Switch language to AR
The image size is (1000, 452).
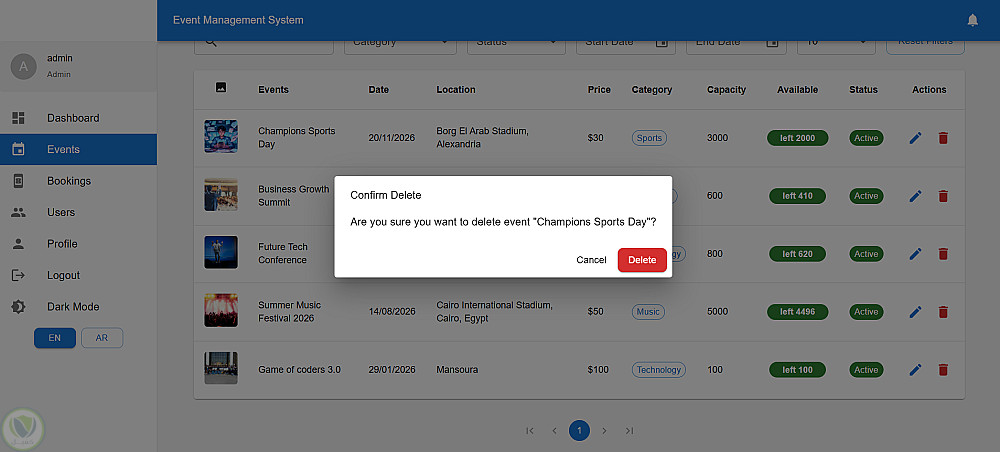click(x=102, y=338)
